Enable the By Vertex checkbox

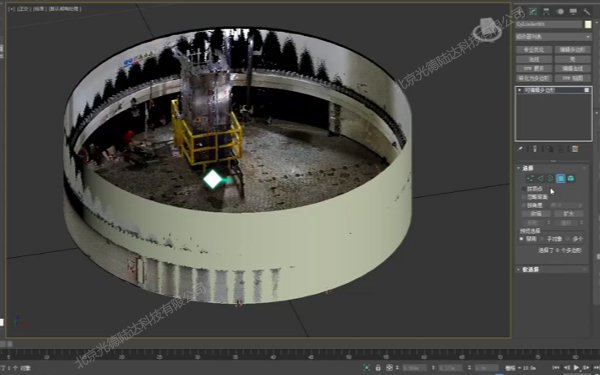524,189
